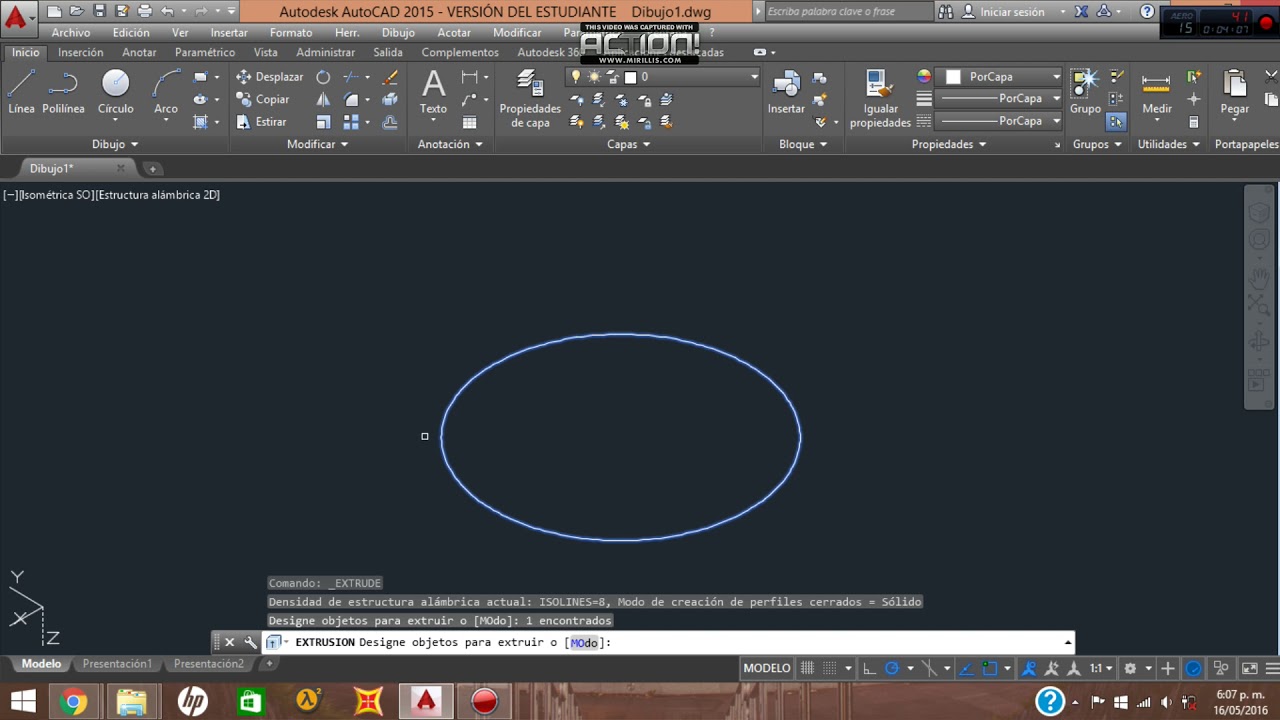Click MOdo option in command line
Viewport: 1280px width, 720px height.
(x=584, y=643)
